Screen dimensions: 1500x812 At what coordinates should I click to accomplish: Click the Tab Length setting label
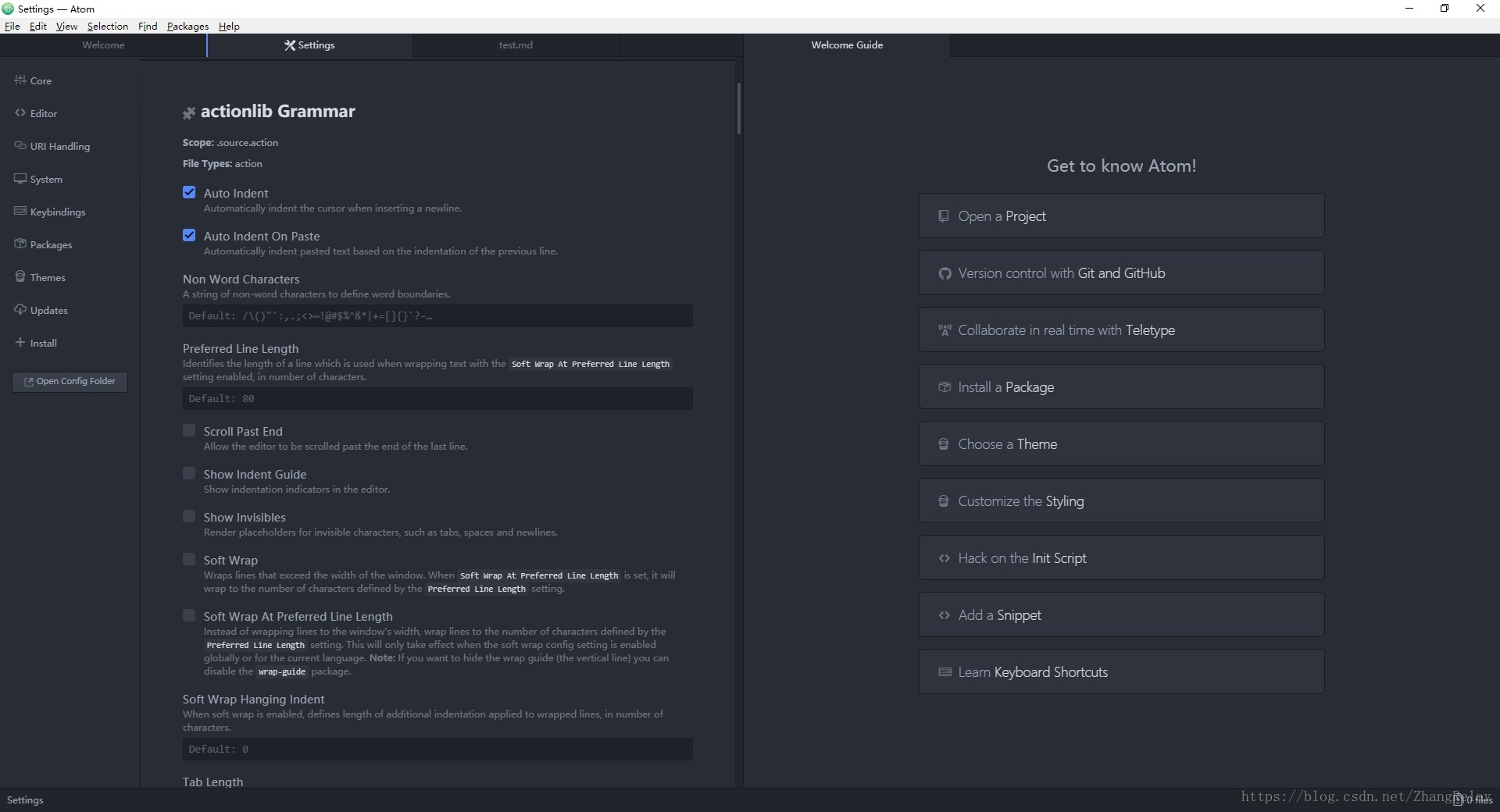click(x=212, y=782)
